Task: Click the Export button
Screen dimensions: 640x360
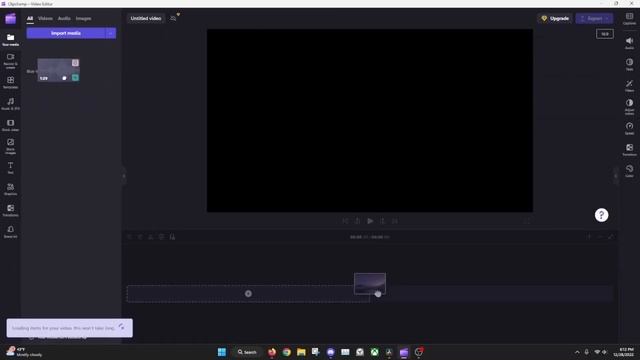Action: tap(594, 18)
